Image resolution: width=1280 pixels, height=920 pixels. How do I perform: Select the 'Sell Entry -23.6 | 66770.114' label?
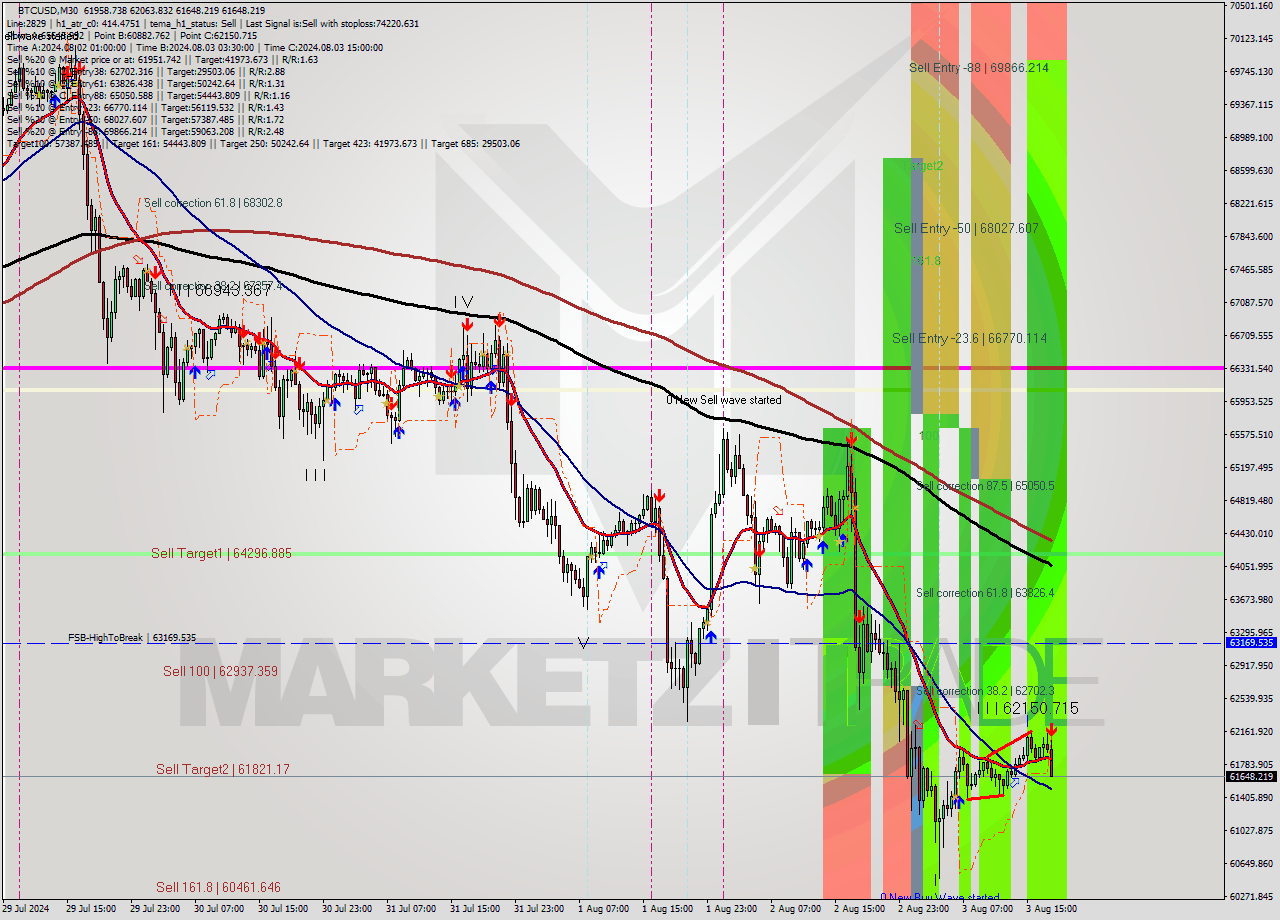point(970,339)
